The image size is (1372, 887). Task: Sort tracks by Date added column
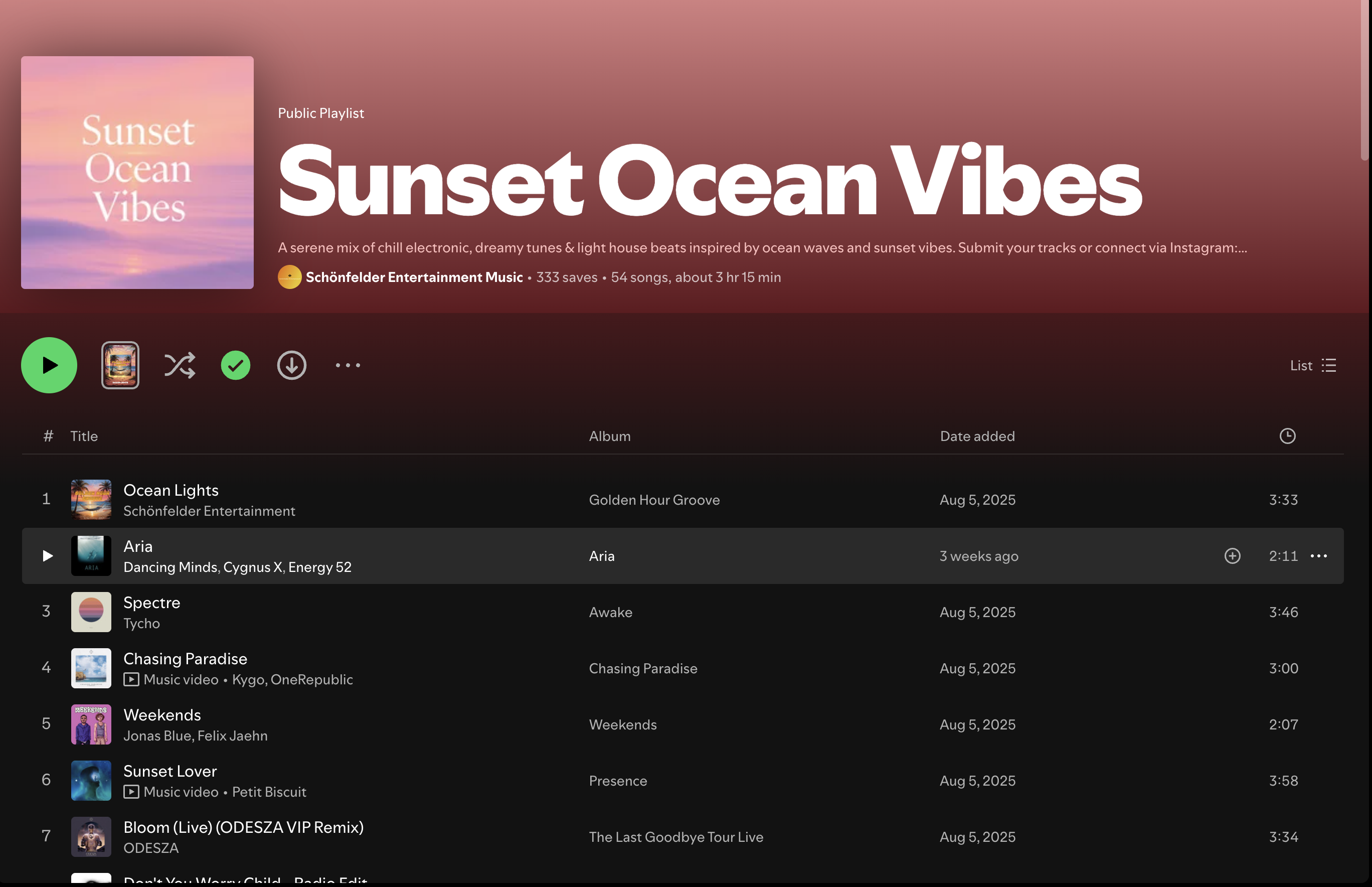977,436
